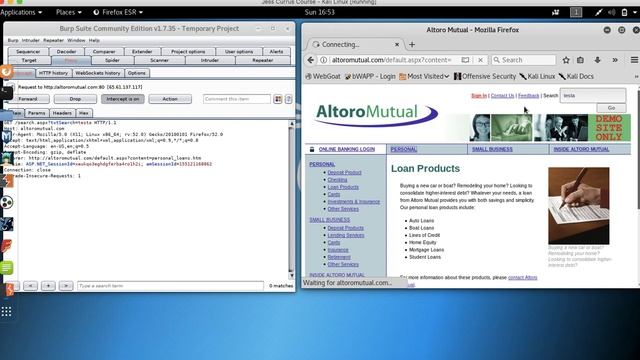Click the pen icon in top bar
This screenshot has width=640, height=360.
pyautogui.click(x=598, y=12)
